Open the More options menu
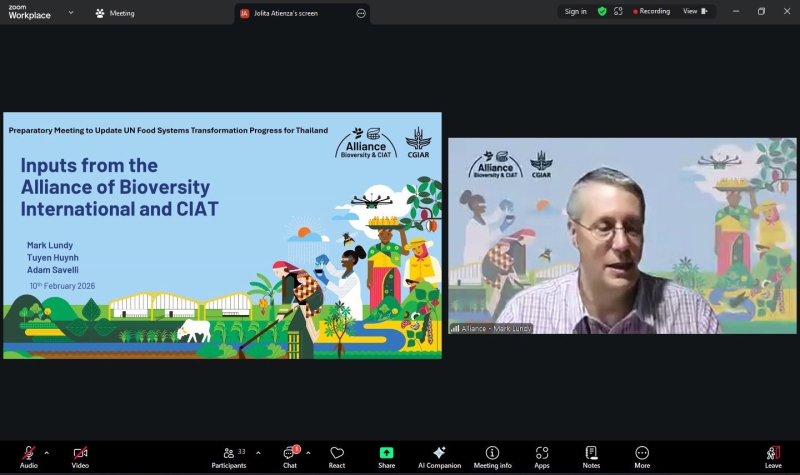The image size is (800, 475). 642,454
